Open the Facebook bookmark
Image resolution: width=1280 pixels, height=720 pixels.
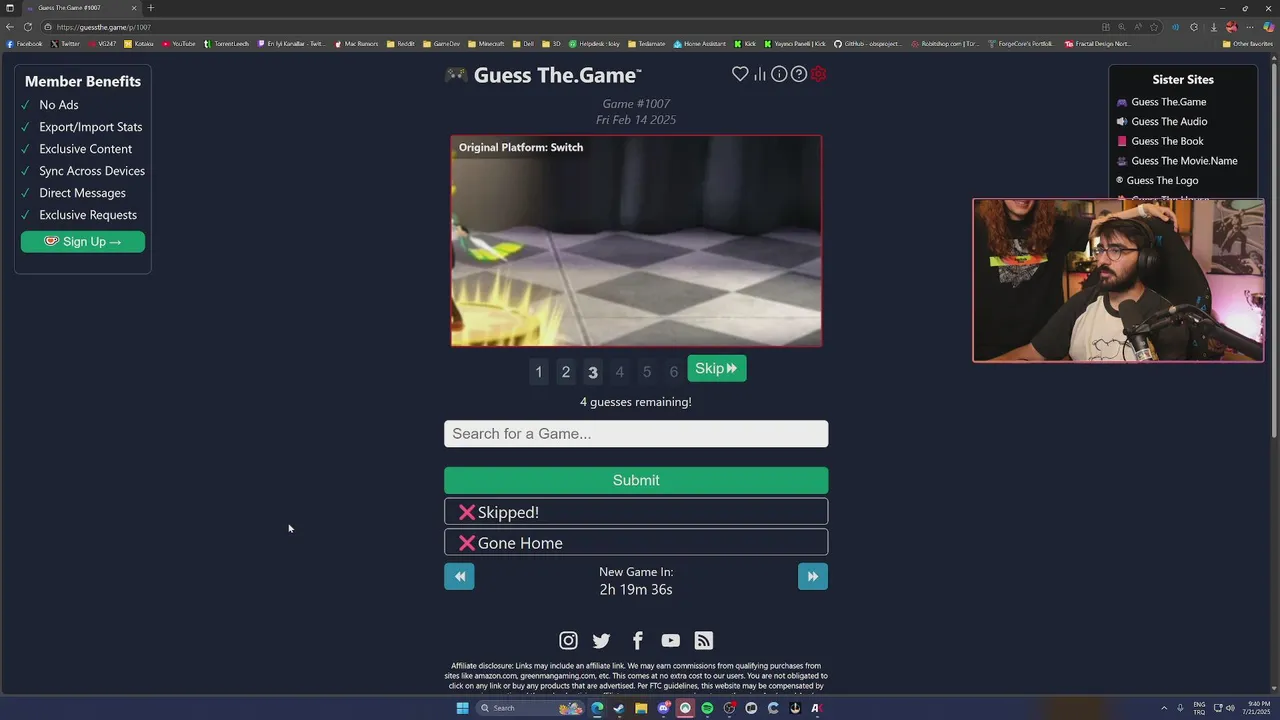tap(24, 44)
